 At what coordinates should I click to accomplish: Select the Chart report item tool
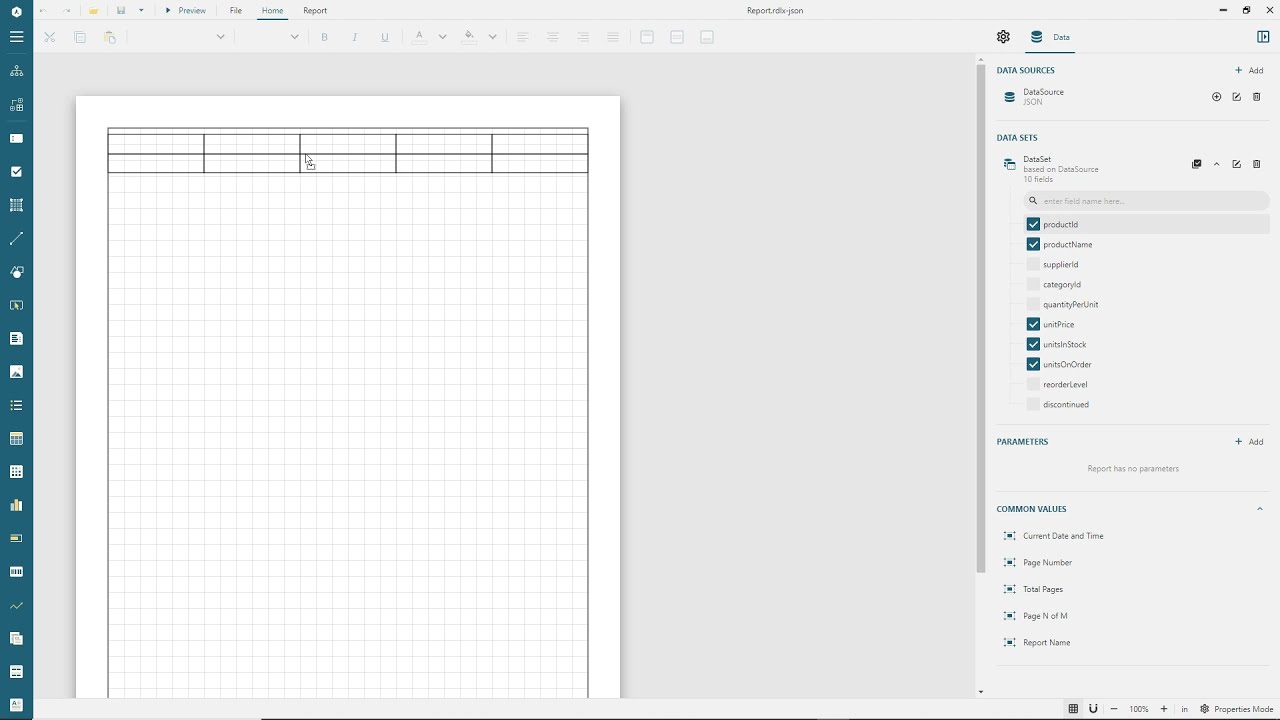(x=16, y=505)
